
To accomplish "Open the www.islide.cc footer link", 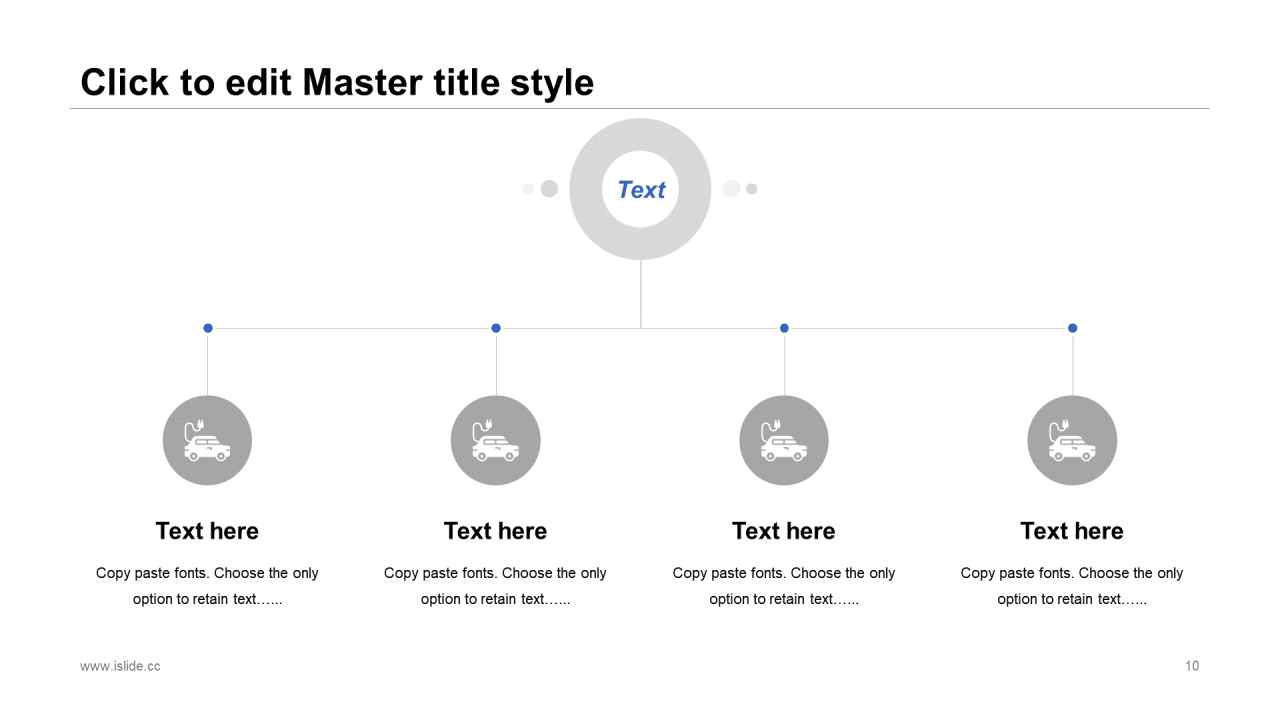I will pos(120,666).
